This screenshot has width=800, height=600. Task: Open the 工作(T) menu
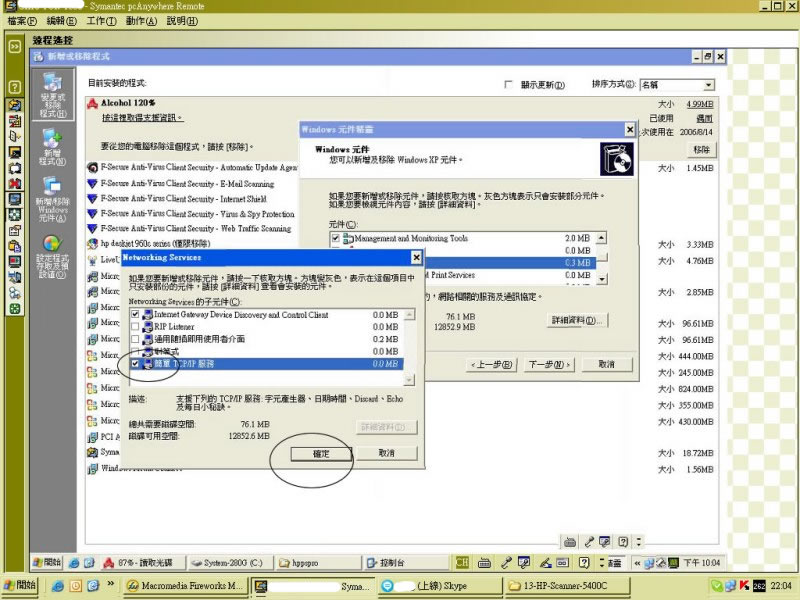coord(101,21)
